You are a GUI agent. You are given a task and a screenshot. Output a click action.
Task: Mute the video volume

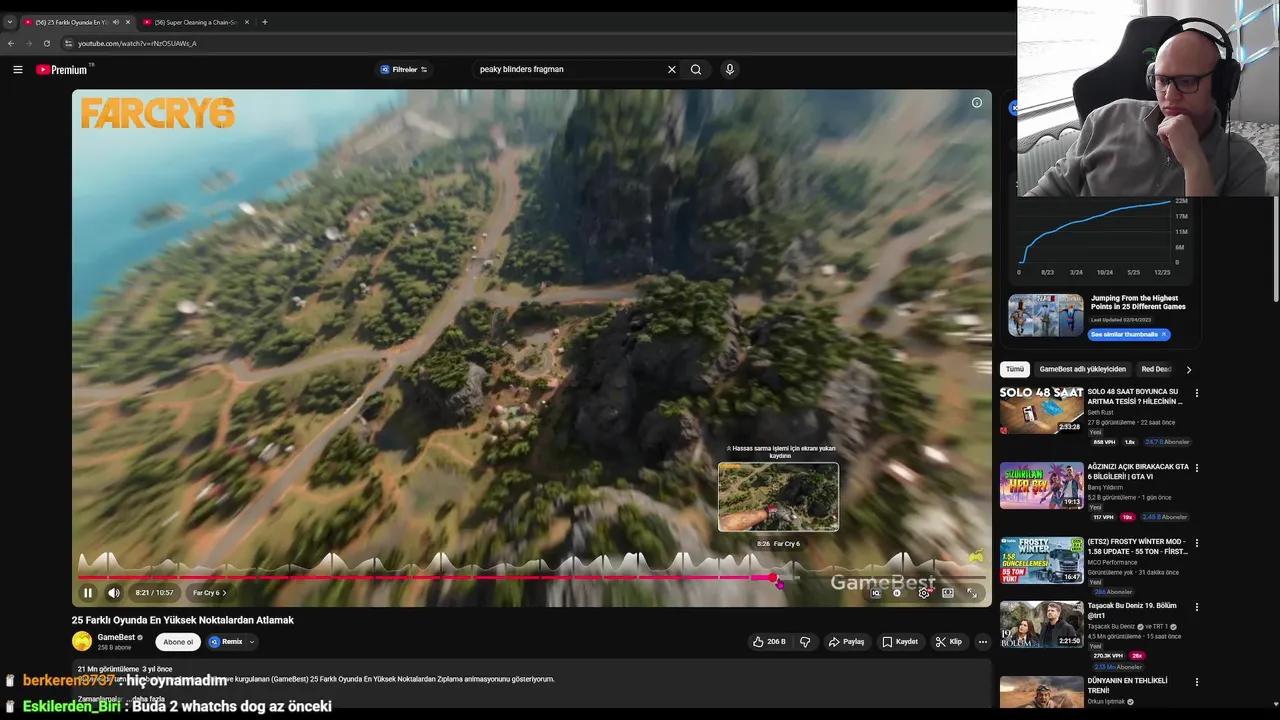point(114,593)
